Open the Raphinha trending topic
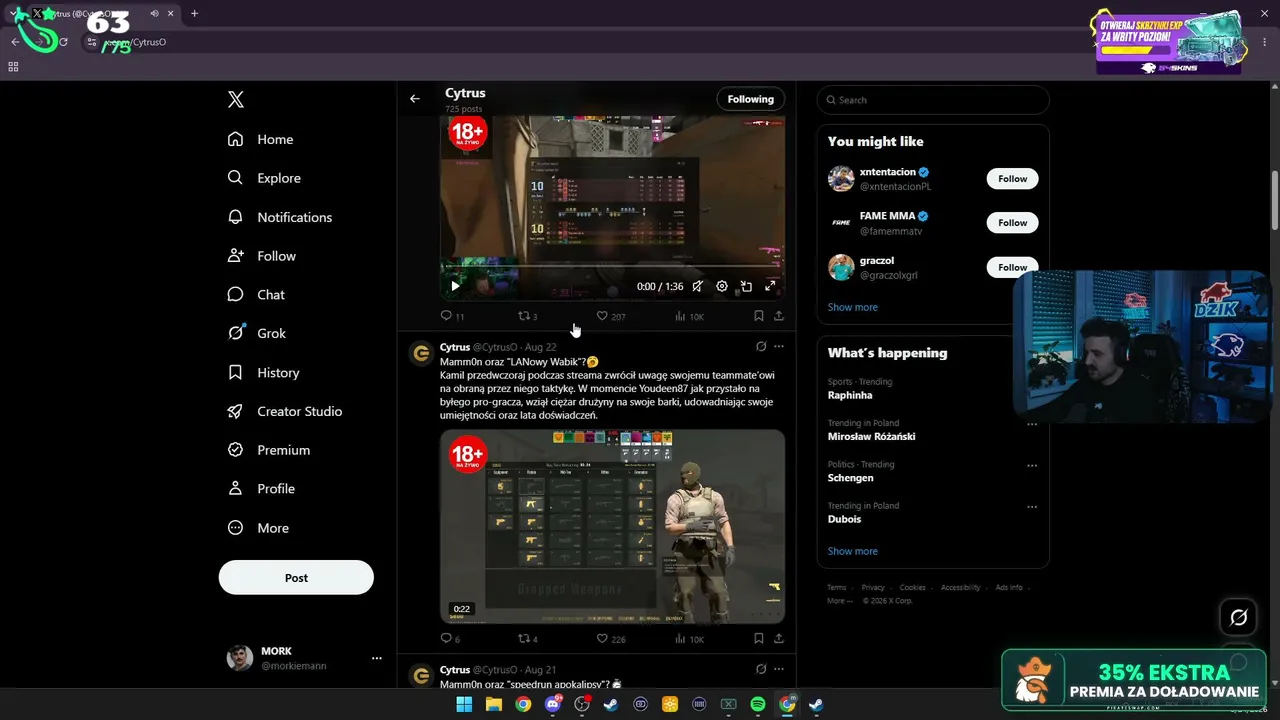1280x720 pixels. pos(850,395)
